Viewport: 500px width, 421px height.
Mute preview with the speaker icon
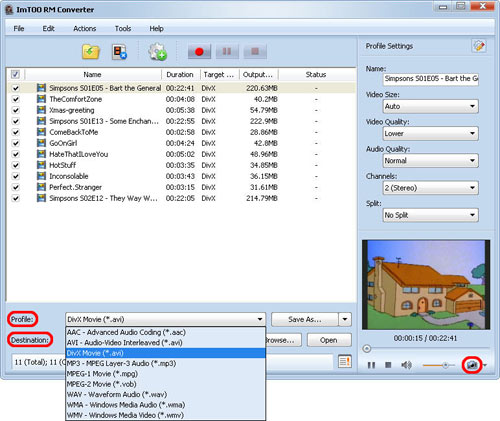(406, 365)
